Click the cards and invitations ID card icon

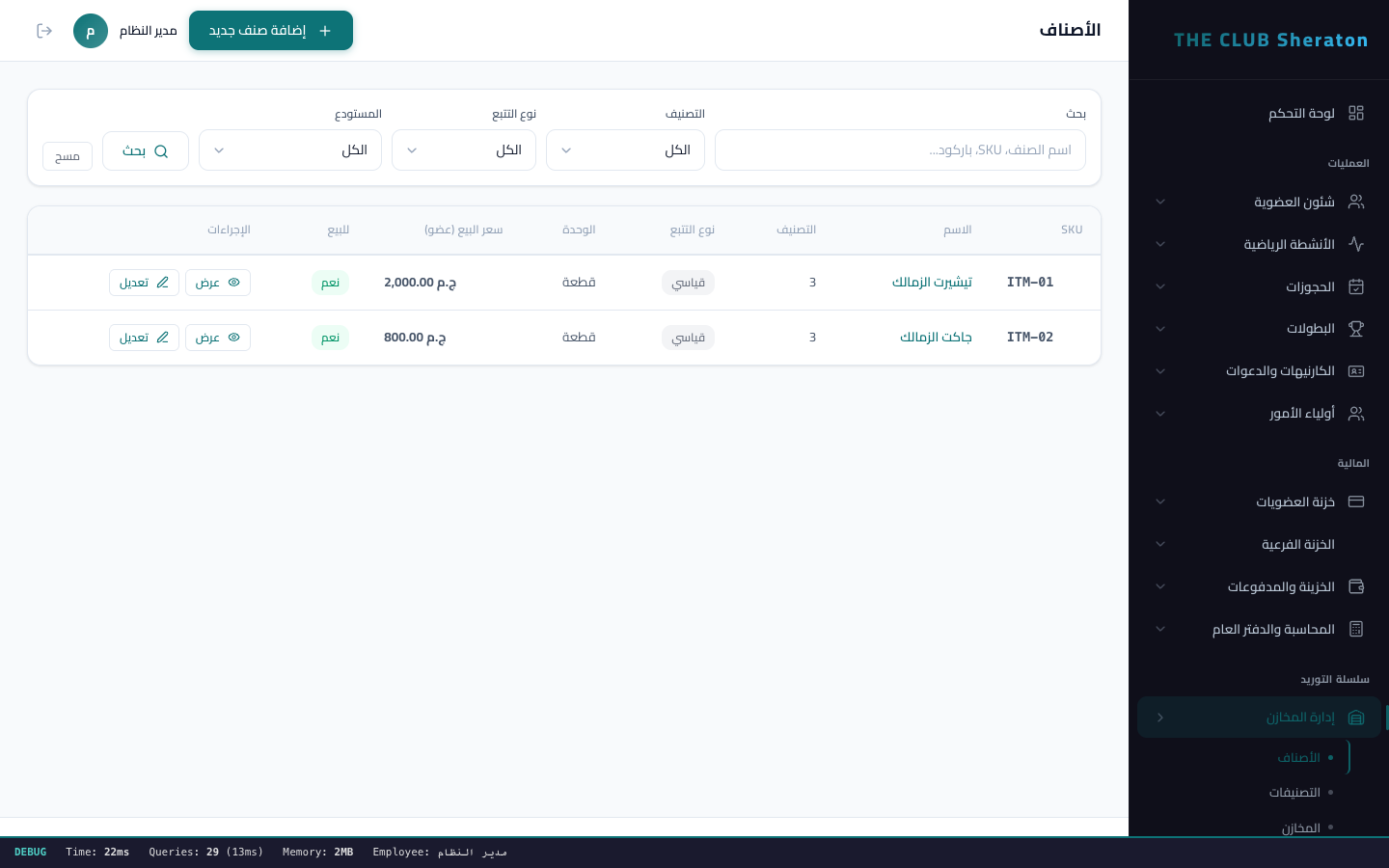tap(1356, 371)
